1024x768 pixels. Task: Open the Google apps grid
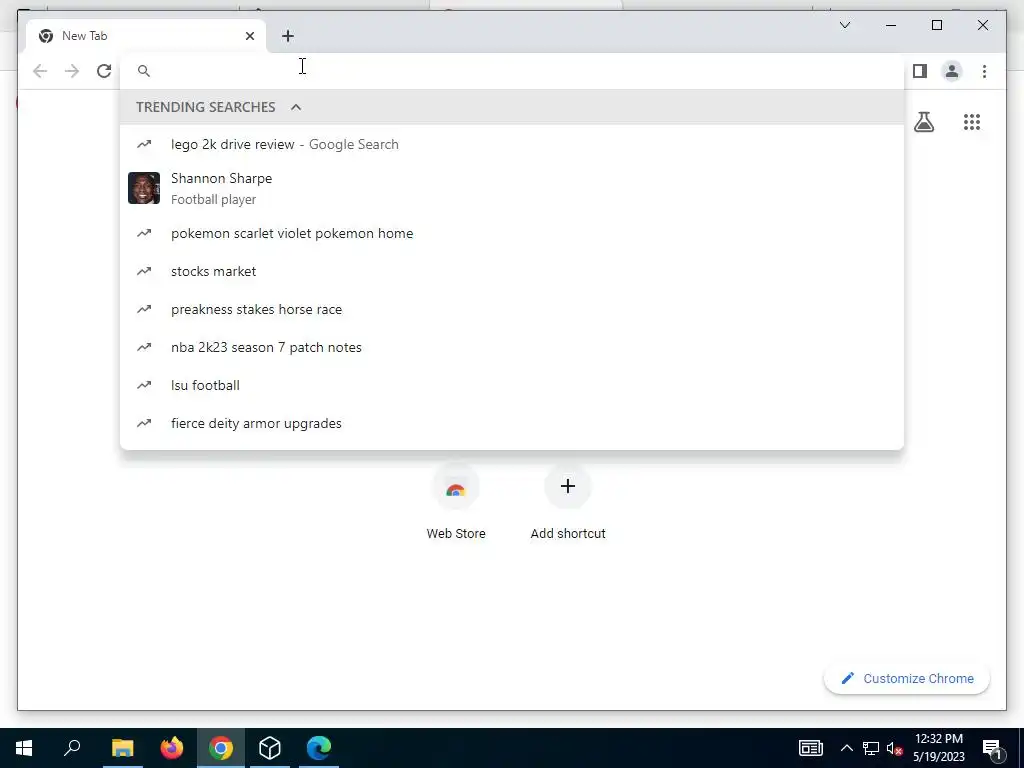[x=972, y=122]
